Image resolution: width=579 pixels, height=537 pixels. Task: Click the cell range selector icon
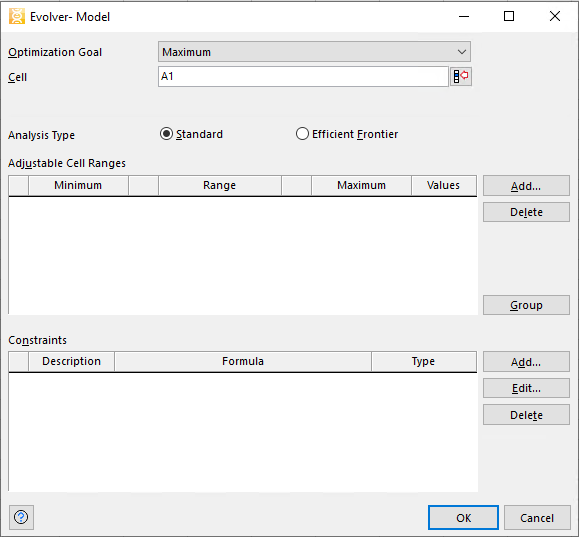[x=461, y=77]
